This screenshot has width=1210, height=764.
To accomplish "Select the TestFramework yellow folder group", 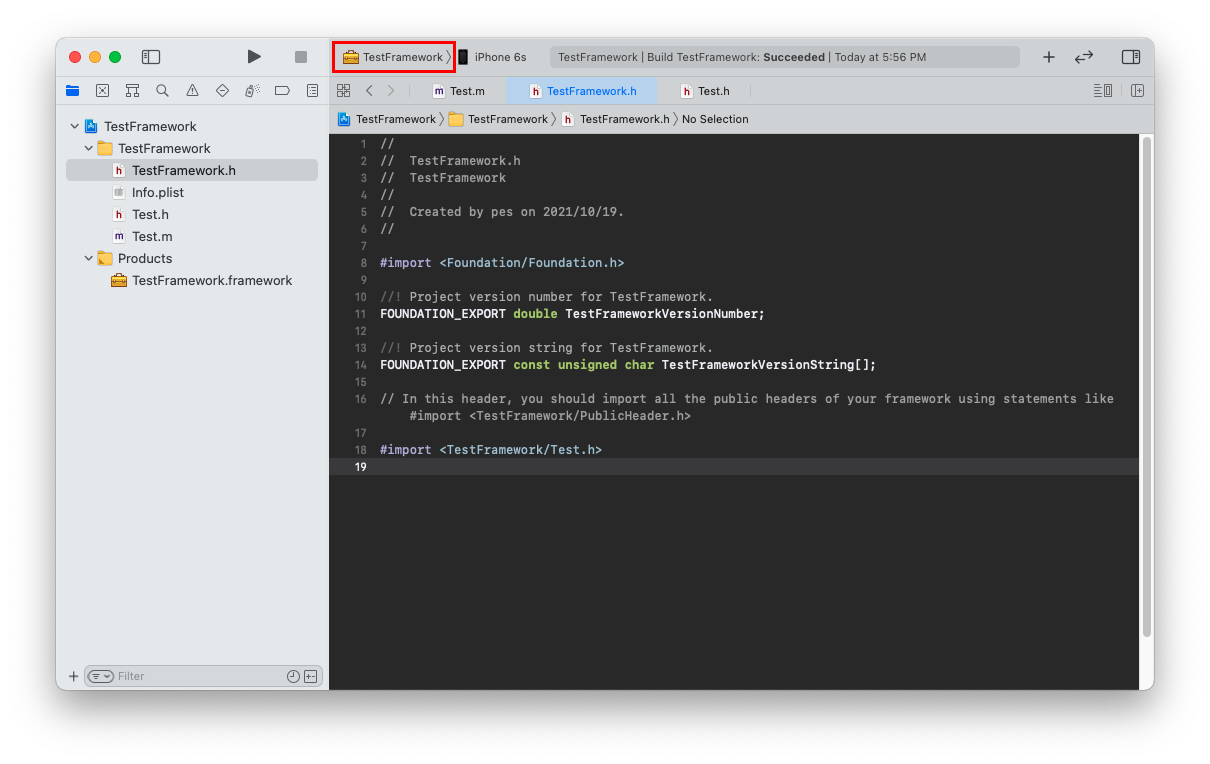I will [x=164, y=148].
